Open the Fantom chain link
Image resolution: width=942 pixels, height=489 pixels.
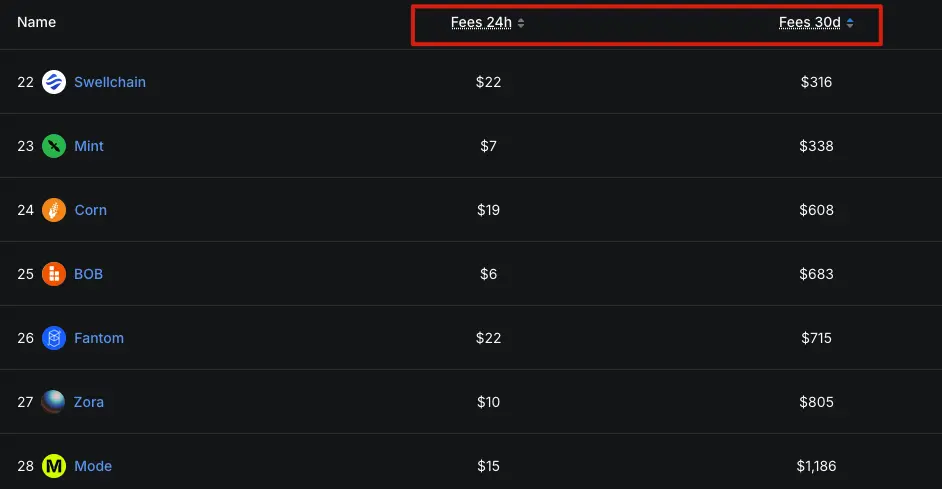[99, 338]
